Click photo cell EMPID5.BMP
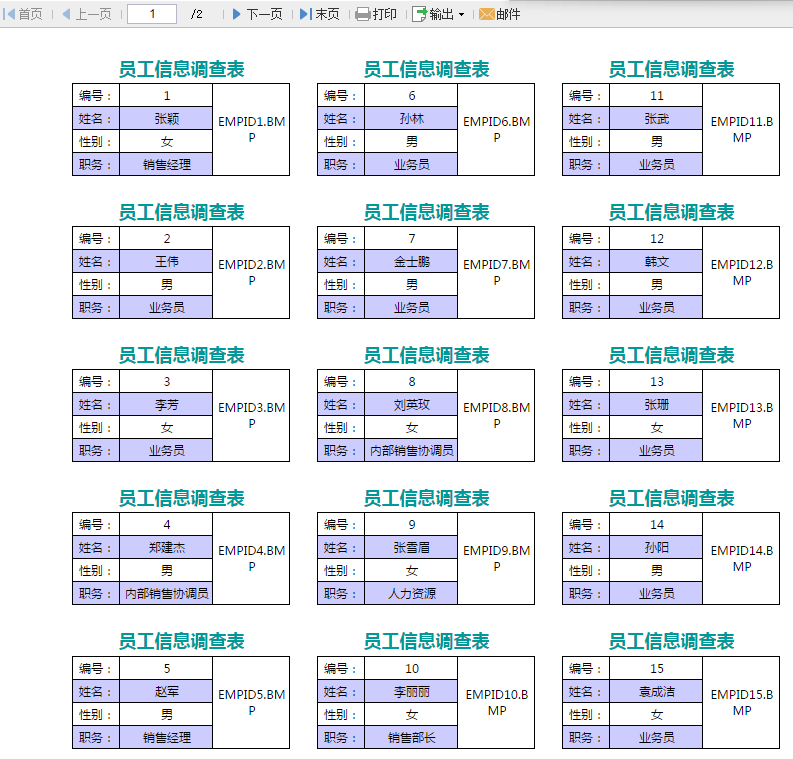The image size is (793, 759). [251, 702]
